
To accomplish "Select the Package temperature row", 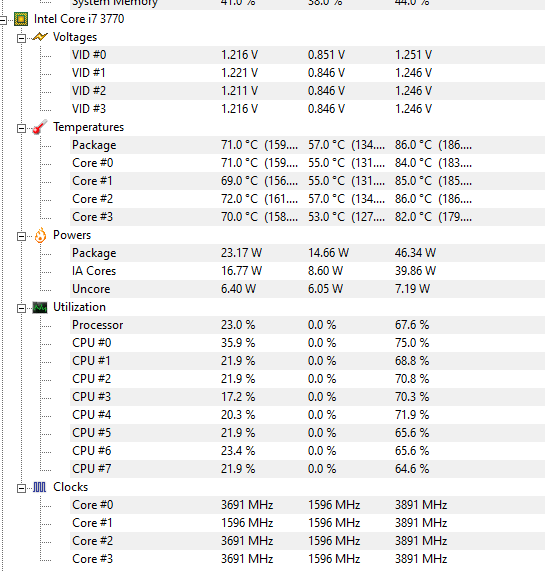I will click(307, 145).
